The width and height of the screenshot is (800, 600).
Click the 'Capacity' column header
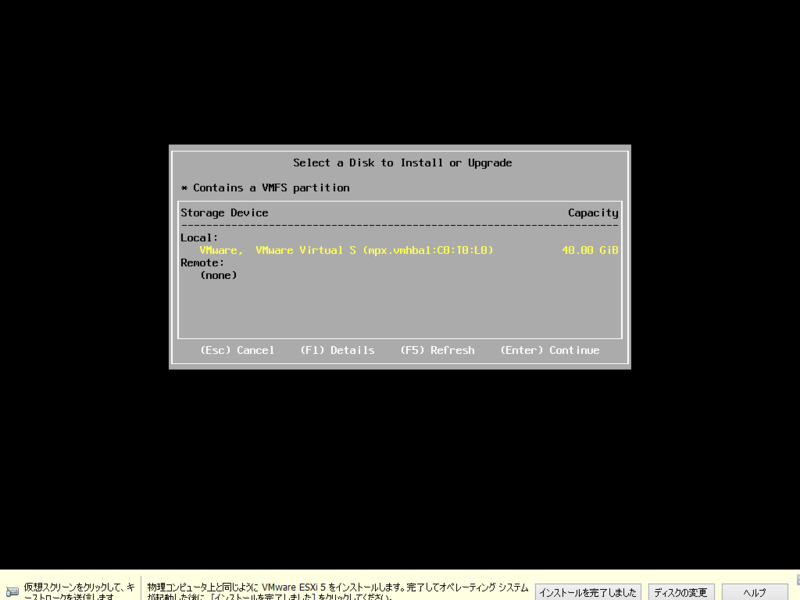coord(593,213)
